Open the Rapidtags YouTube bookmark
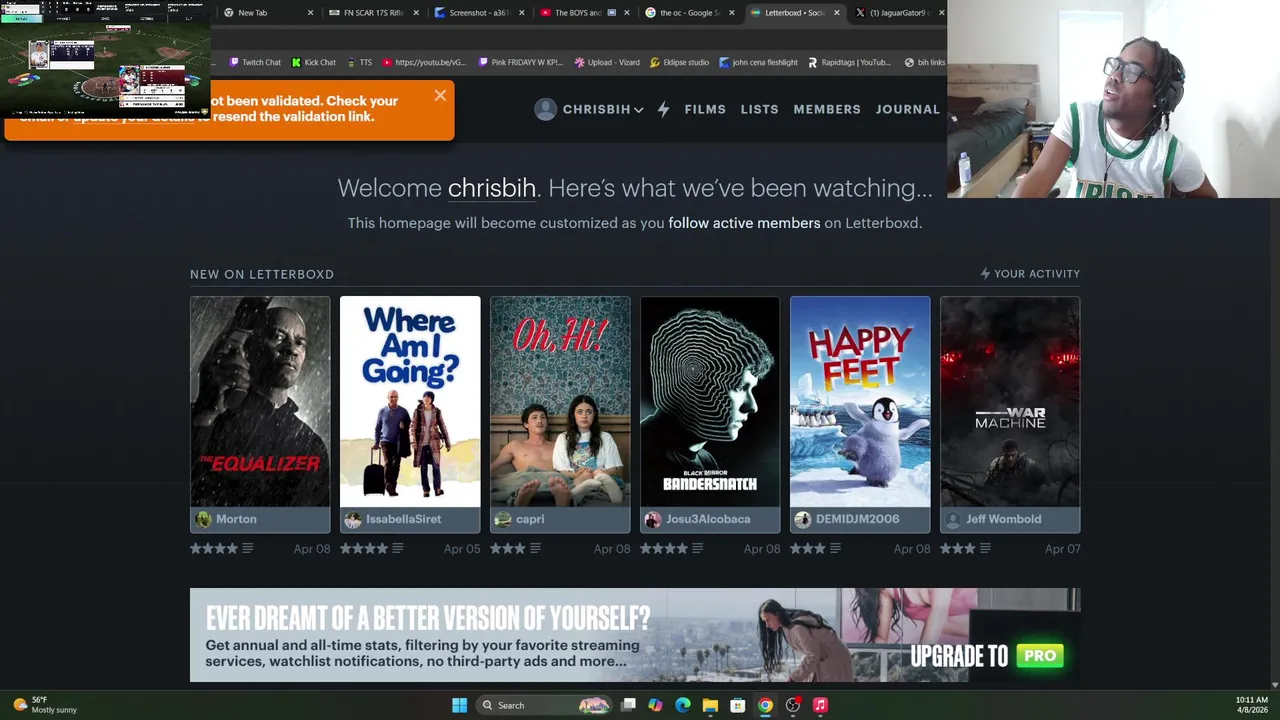 849,62
